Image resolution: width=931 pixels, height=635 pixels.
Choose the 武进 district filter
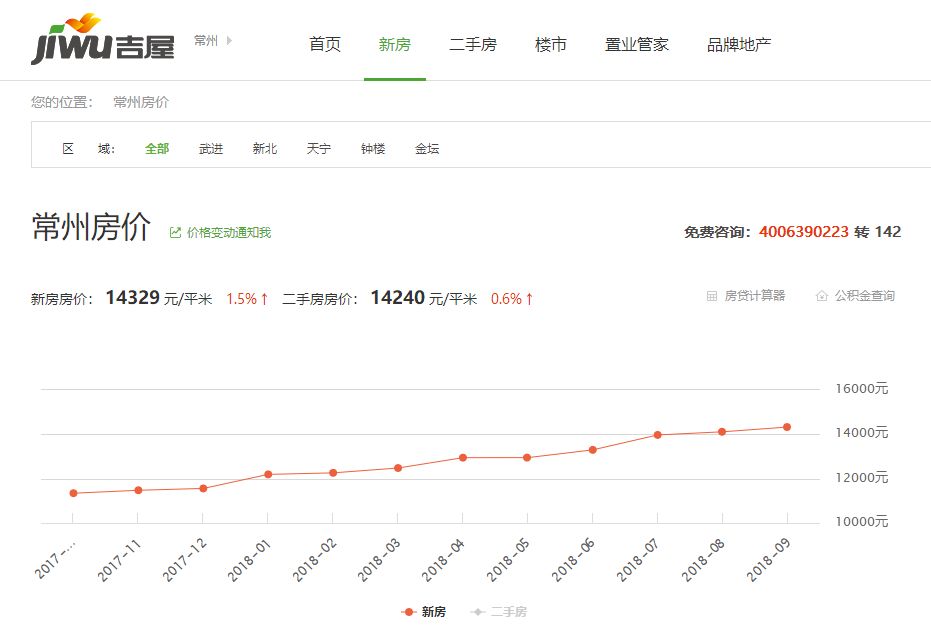[x=210, y=147]
